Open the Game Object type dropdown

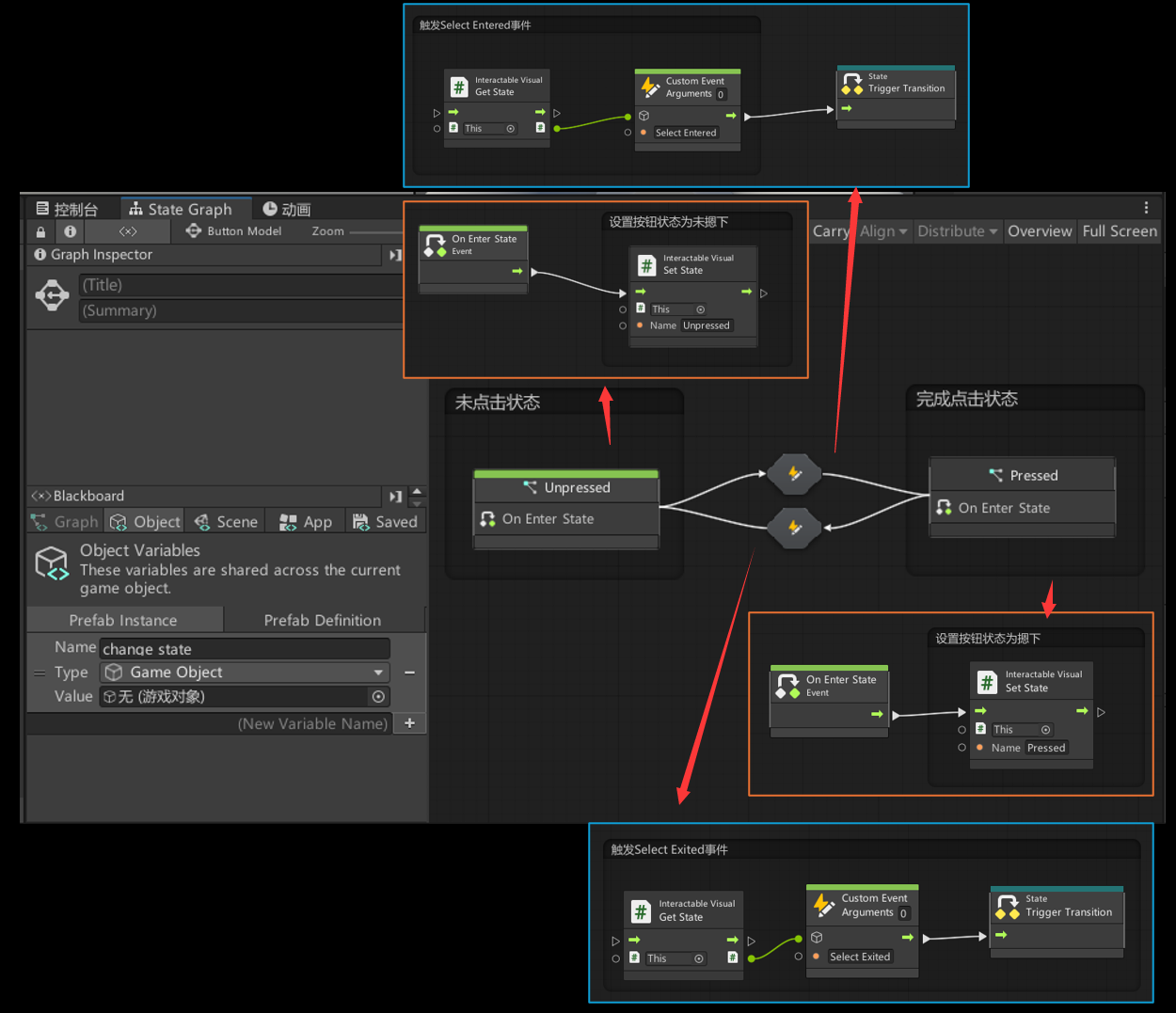tap(245, 673)
